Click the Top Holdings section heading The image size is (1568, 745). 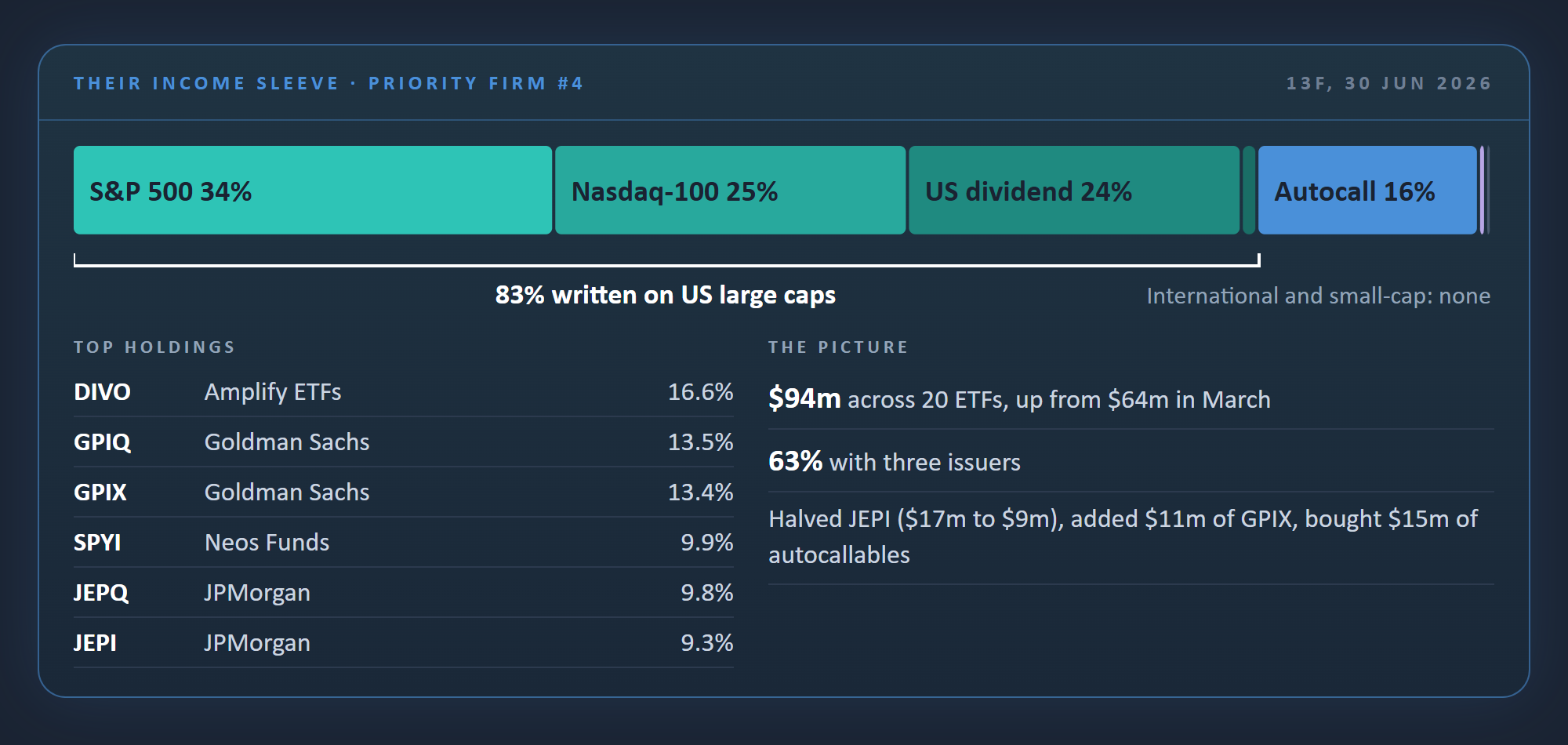(154, 347)
